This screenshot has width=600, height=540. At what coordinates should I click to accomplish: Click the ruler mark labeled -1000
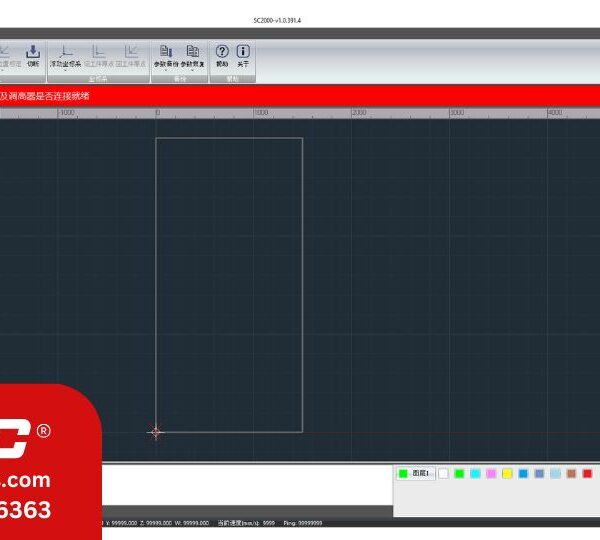pos(67,113)
